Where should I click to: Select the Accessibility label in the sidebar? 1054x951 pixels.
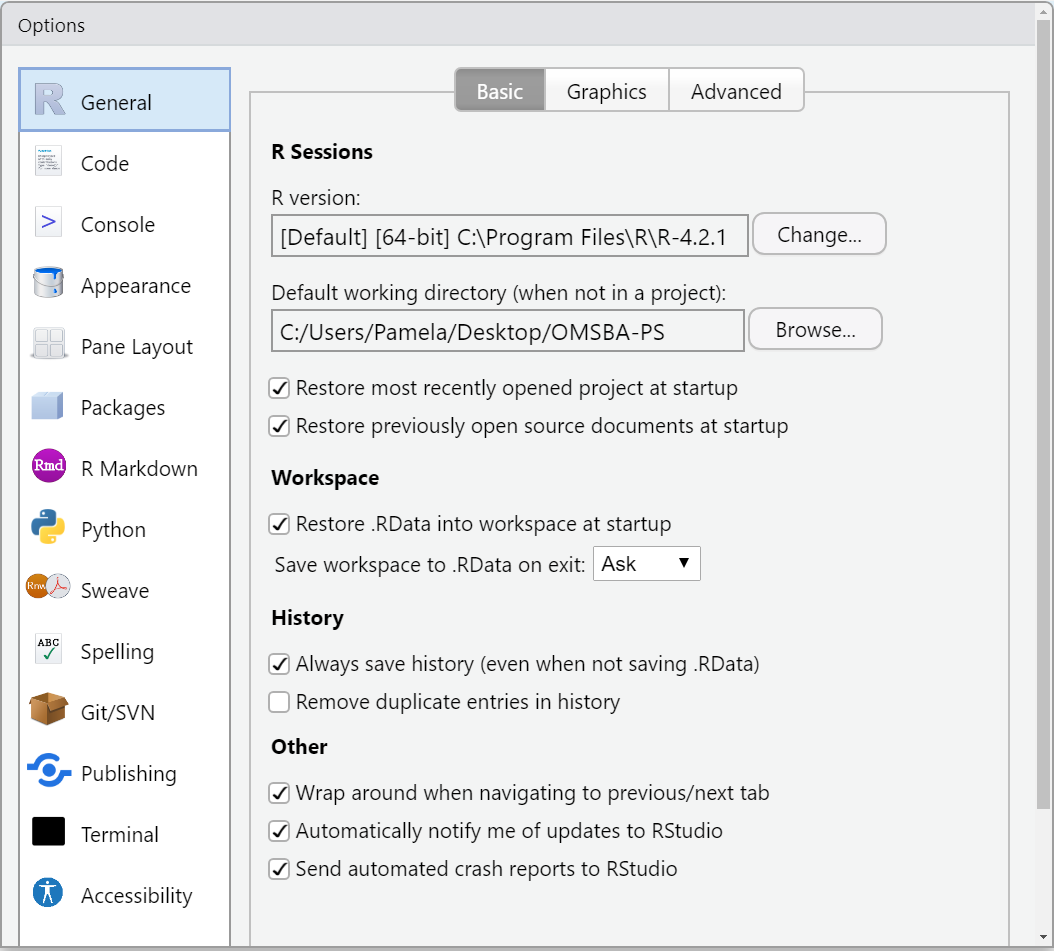coord(136,896)
